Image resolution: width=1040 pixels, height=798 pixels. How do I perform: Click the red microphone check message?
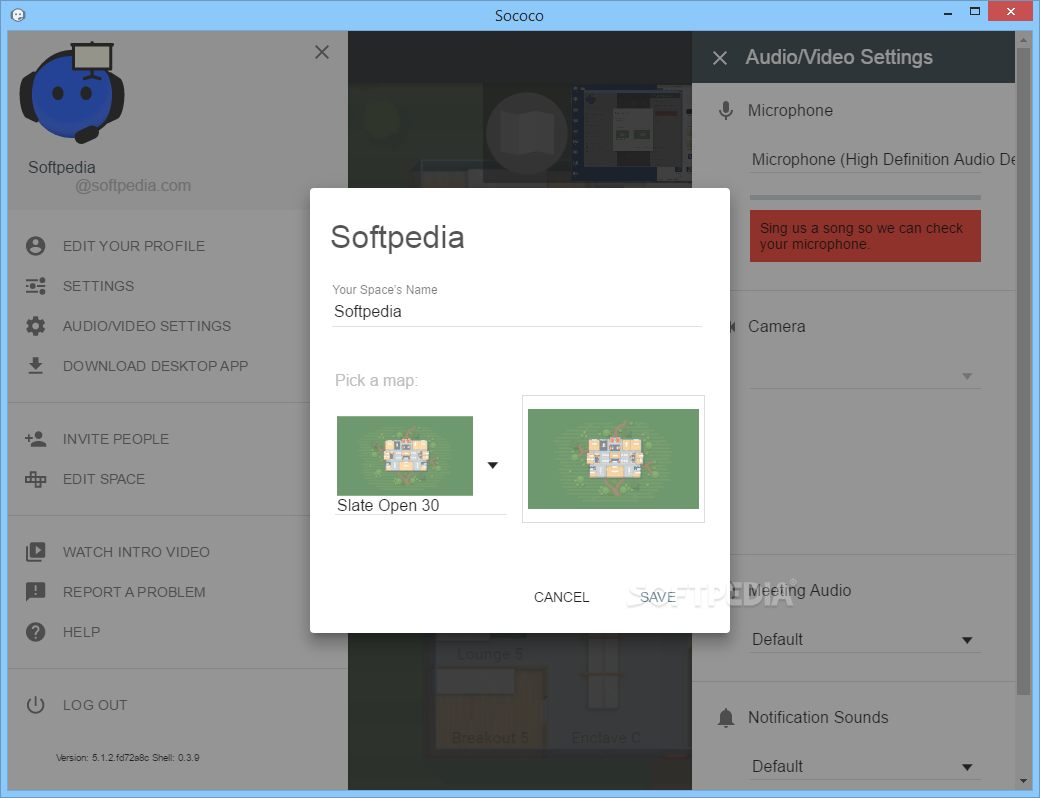click(x=865, y=236)
